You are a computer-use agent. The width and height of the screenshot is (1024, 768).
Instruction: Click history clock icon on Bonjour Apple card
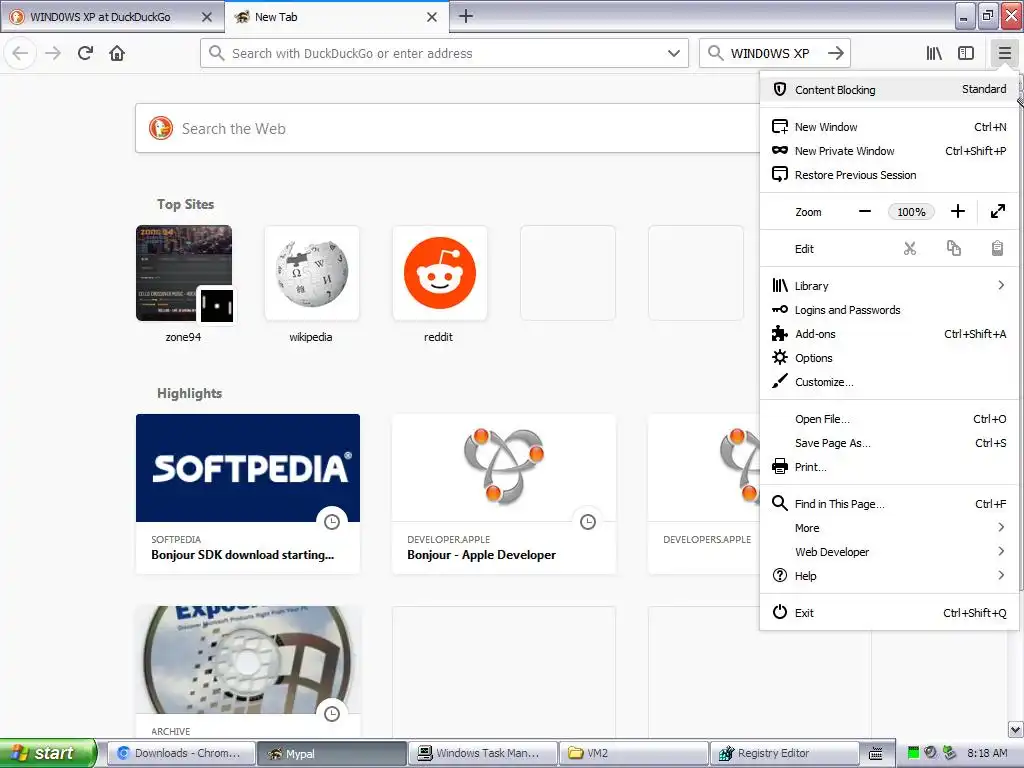[588, 522]
